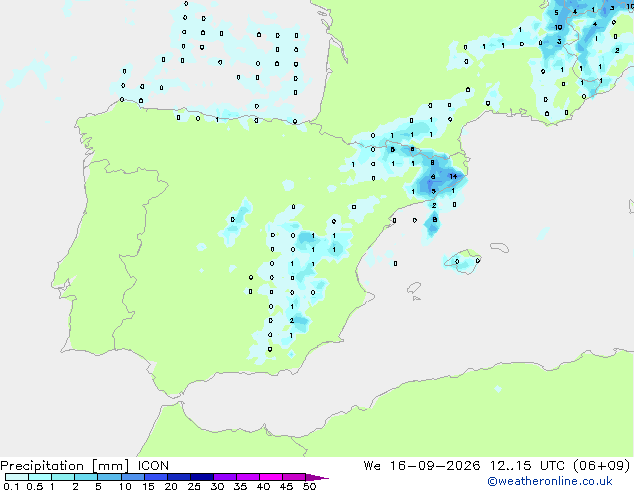
Task: Click the forecast step label (06+09)
Action: pos(602,466)
